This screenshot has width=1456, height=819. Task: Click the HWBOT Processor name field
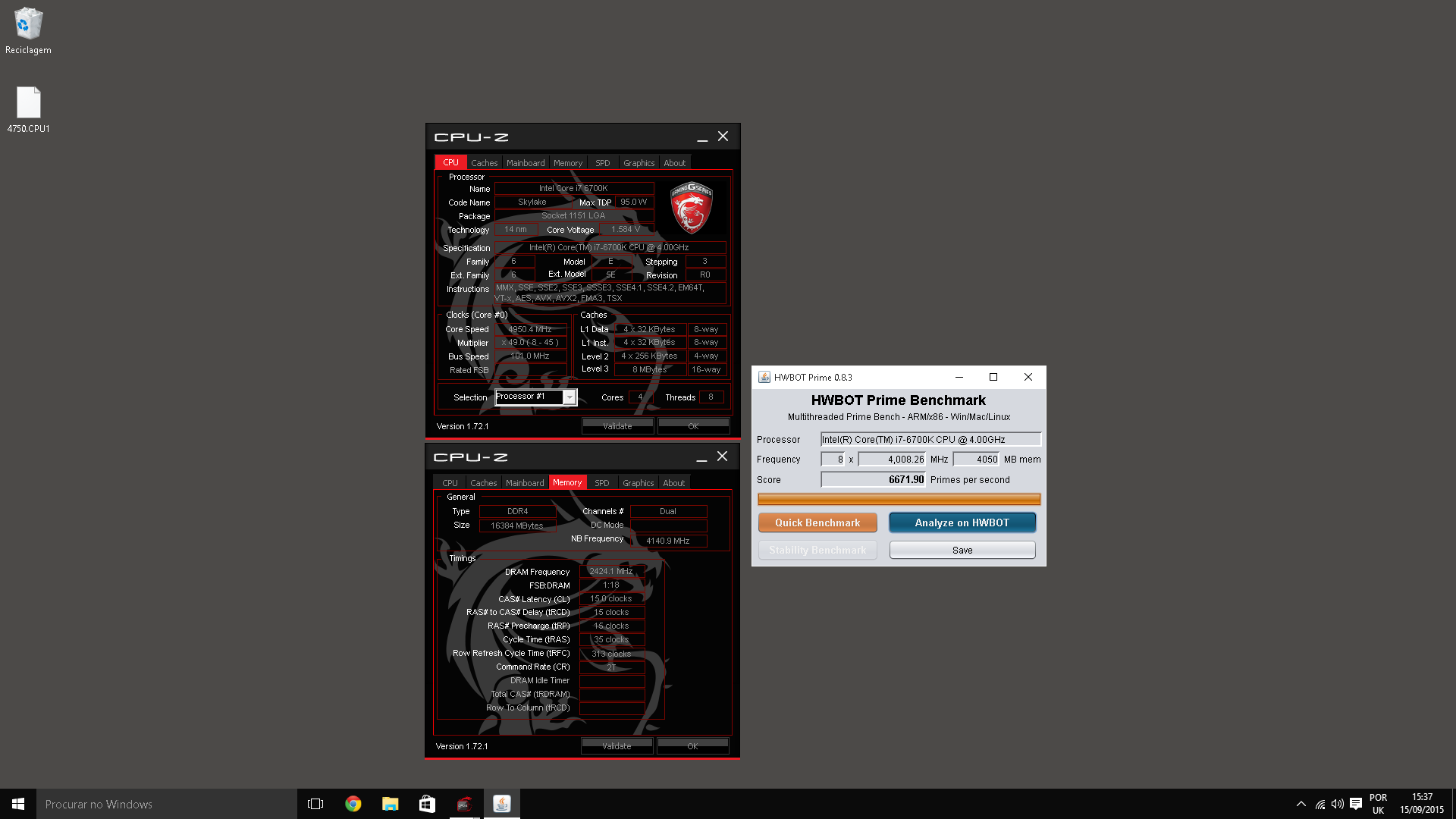930,439
